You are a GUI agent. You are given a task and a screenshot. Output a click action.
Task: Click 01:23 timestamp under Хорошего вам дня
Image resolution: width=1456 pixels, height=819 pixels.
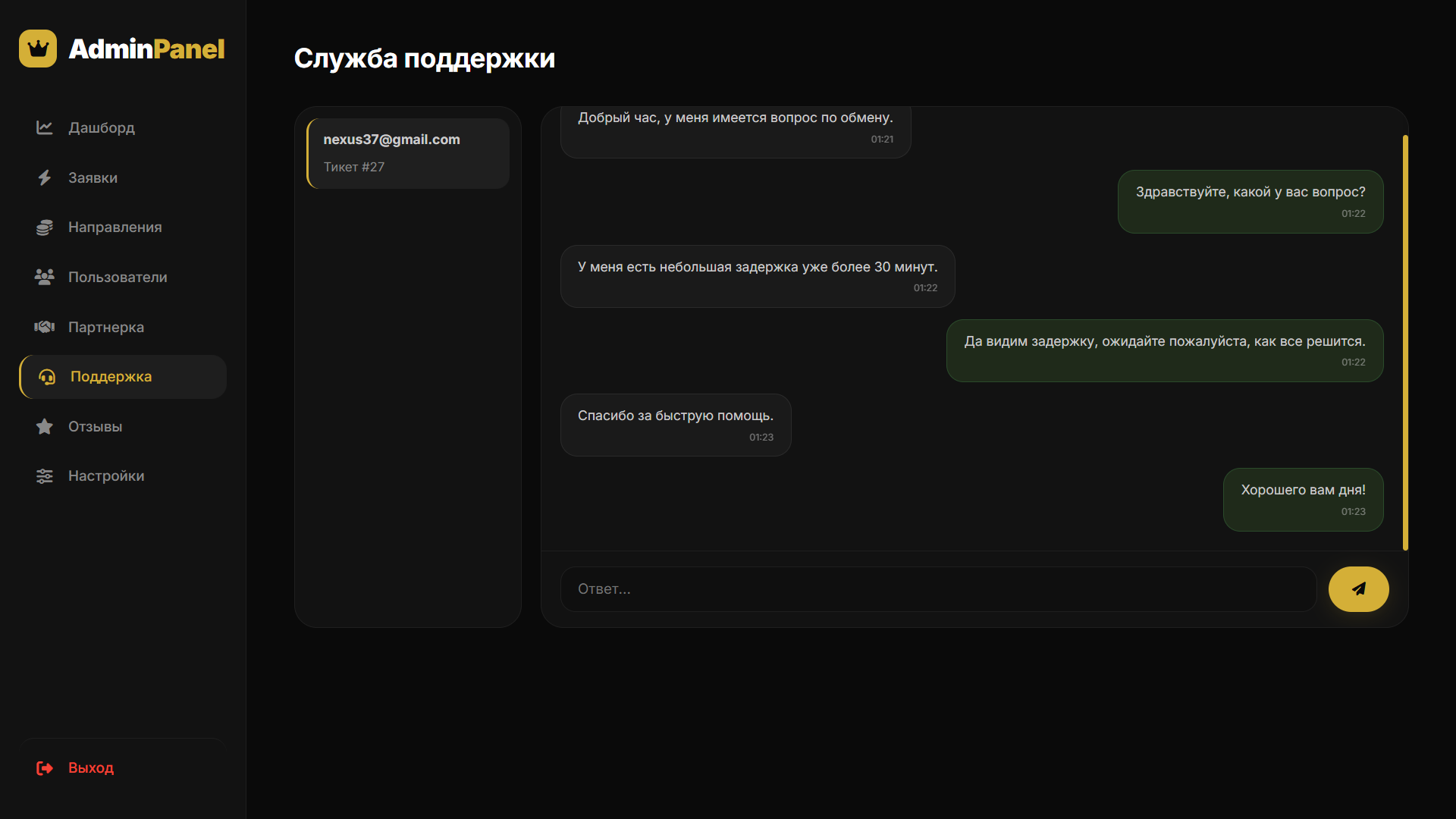[x=1353, y=512]
